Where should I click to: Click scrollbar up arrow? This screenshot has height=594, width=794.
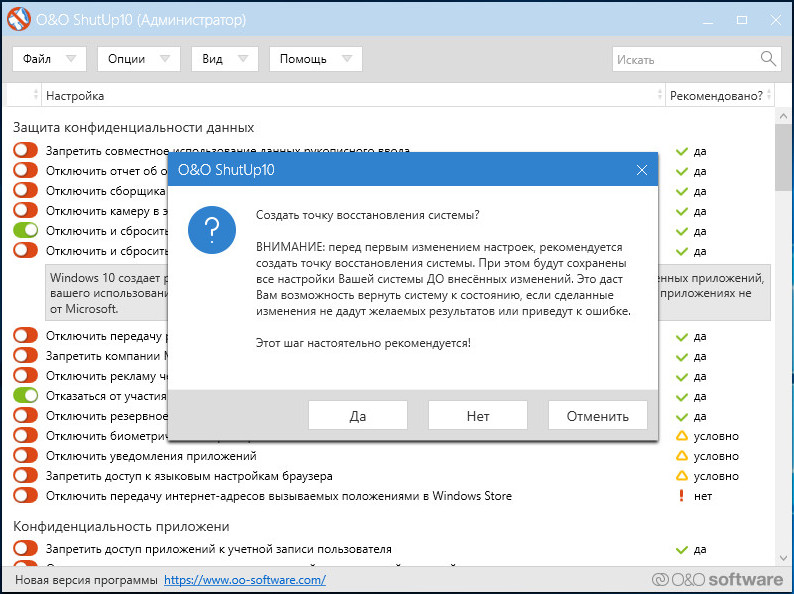[x=784, y=116]
